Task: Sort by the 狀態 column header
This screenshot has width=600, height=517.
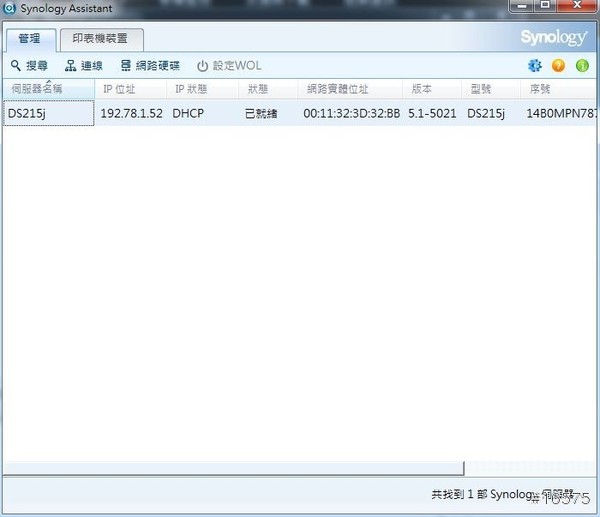Action: tap(268, 89)
